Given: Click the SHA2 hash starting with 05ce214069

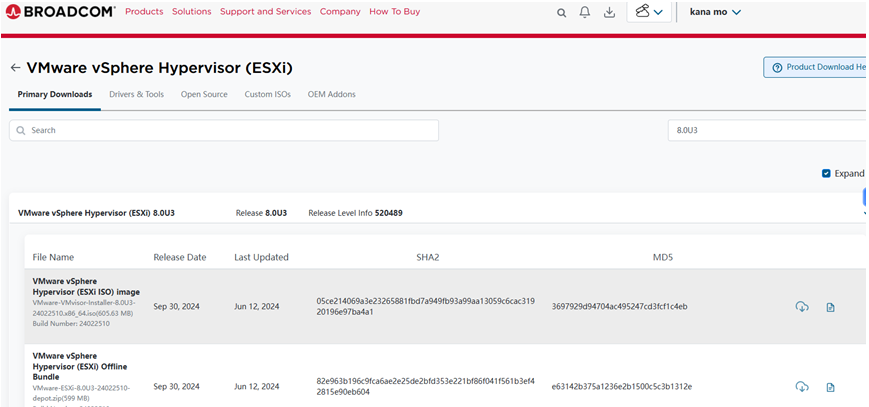Looking at the screenshot, I should (426, 307).
